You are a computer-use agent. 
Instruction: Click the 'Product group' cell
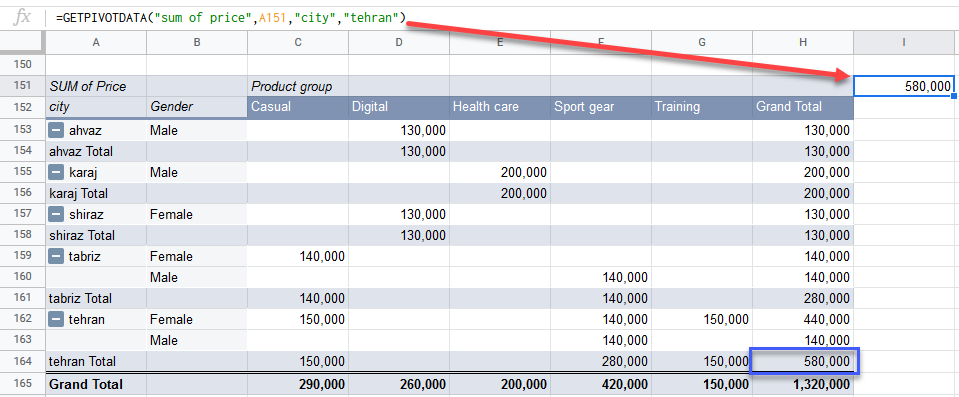298,86
